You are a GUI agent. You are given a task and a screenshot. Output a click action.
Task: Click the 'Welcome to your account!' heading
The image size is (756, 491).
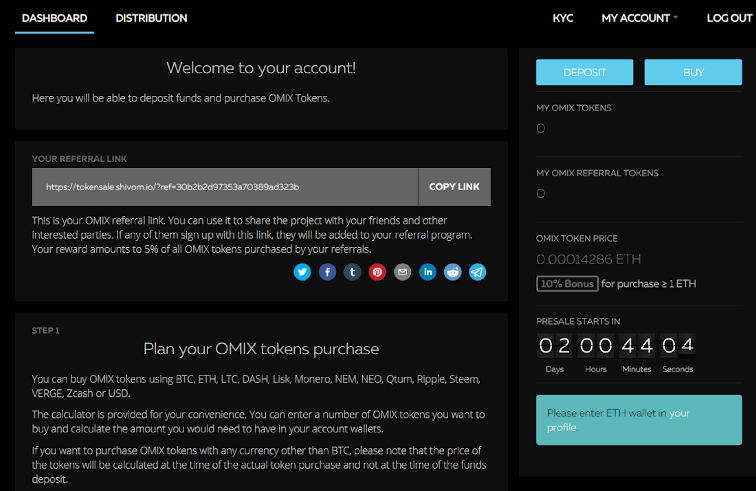pyautogui.click(x=261, y=68)
